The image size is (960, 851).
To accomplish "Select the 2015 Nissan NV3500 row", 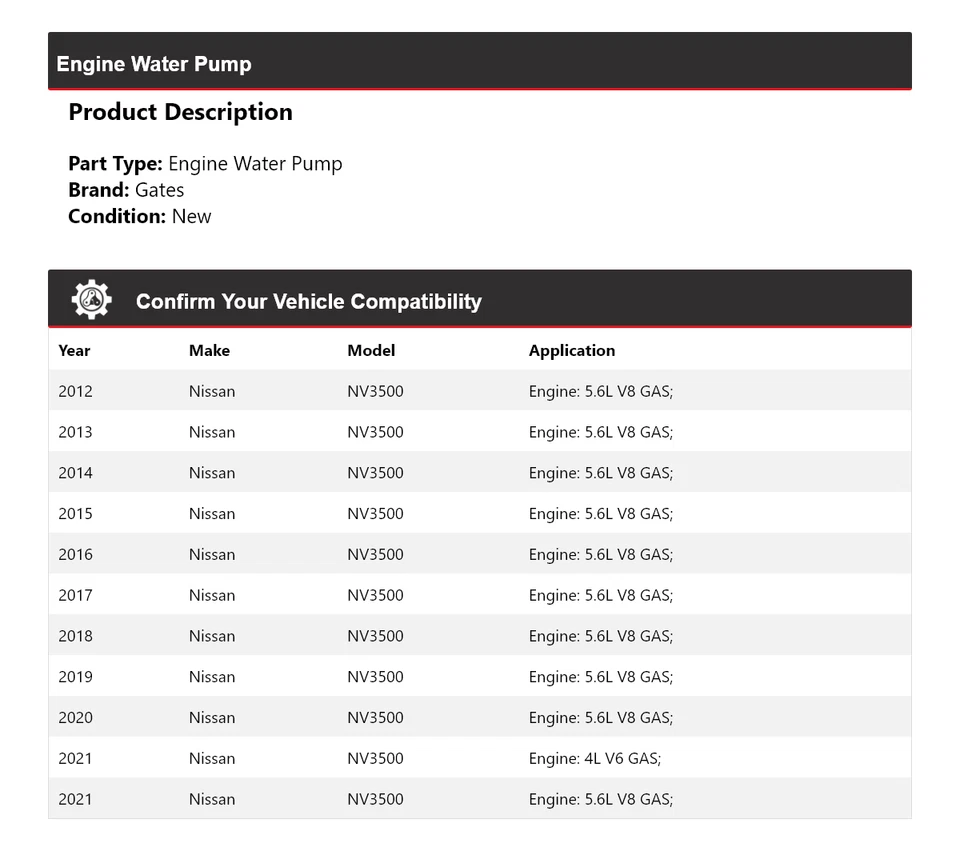I will click(480, 513).
